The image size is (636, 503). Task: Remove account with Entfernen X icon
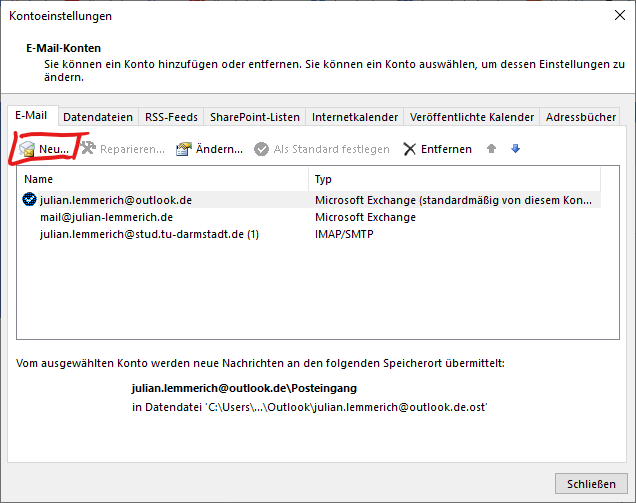tap(410, 149)
